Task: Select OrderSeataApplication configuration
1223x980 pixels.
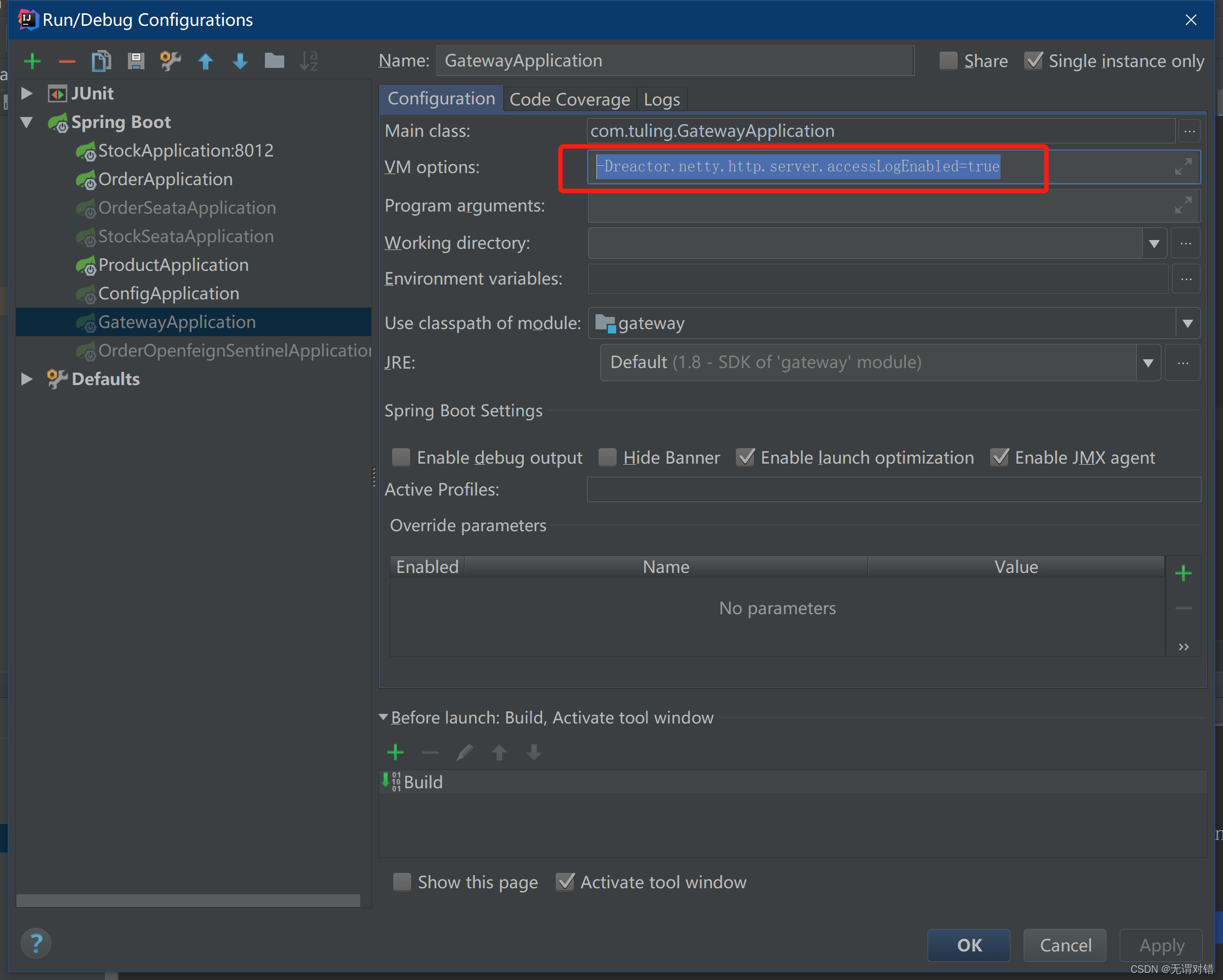Action: (x=187, y=208)
